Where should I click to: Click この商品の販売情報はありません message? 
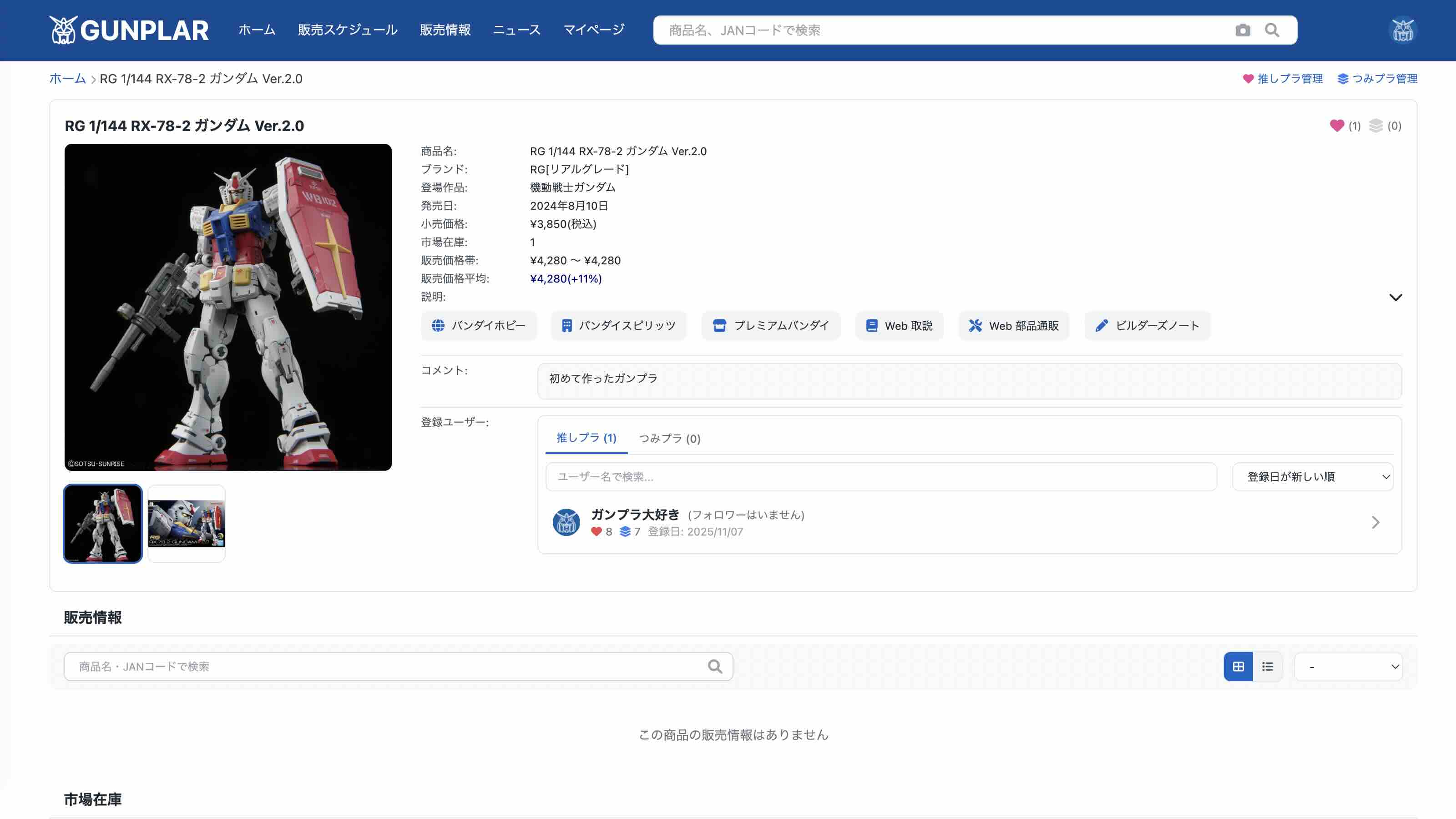(x=733, y=734)
